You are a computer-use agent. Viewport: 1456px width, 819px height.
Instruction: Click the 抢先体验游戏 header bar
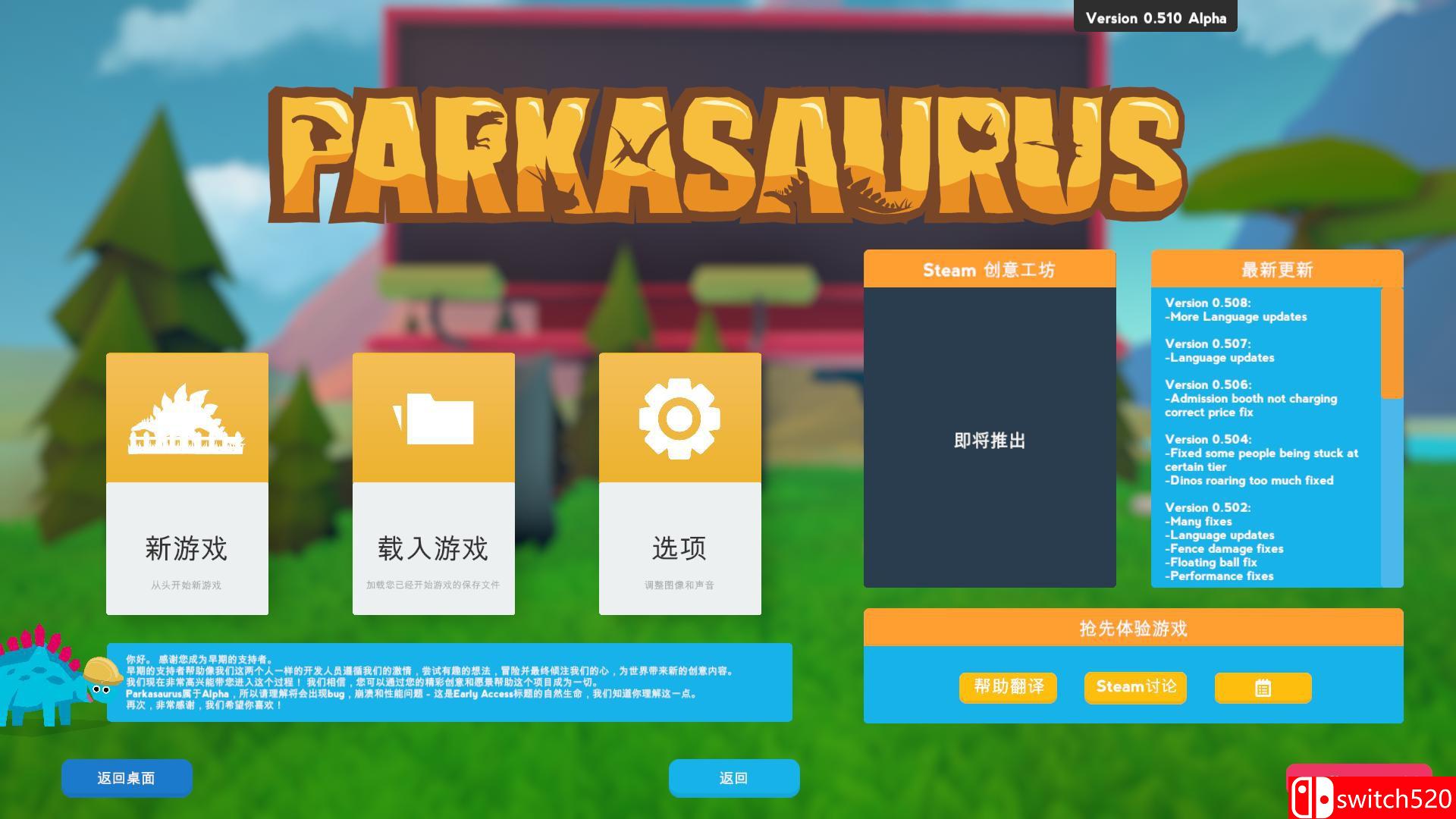click(x=1133, y=628)
